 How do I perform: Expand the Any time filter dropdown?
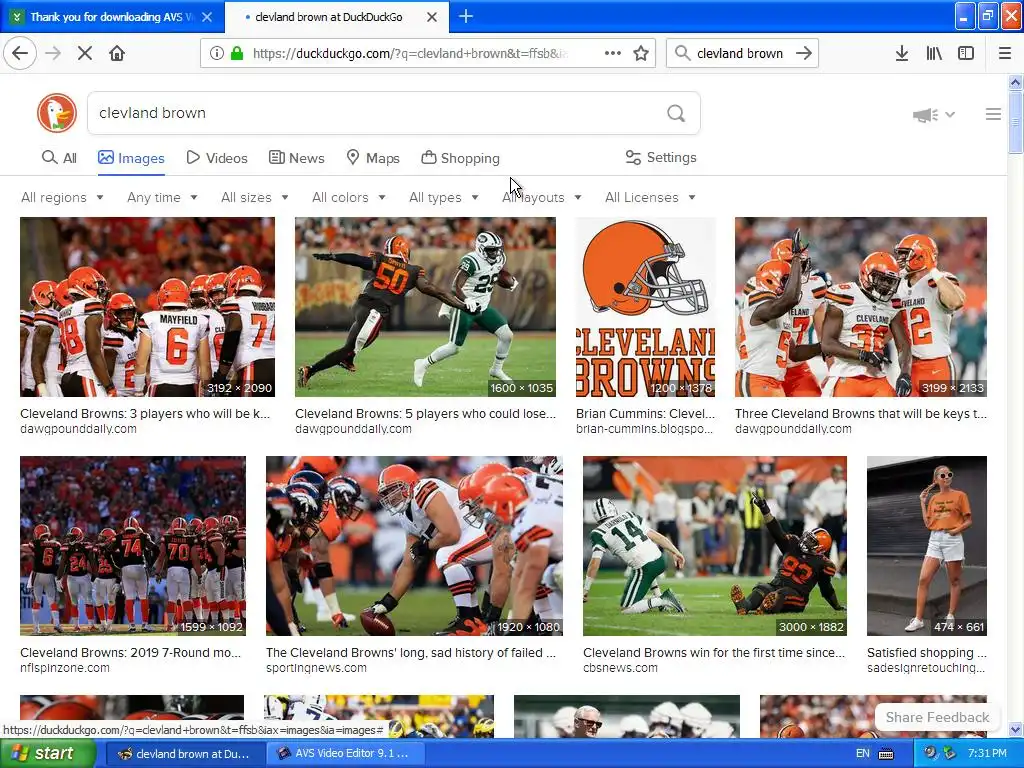click(x=162, y=197)
